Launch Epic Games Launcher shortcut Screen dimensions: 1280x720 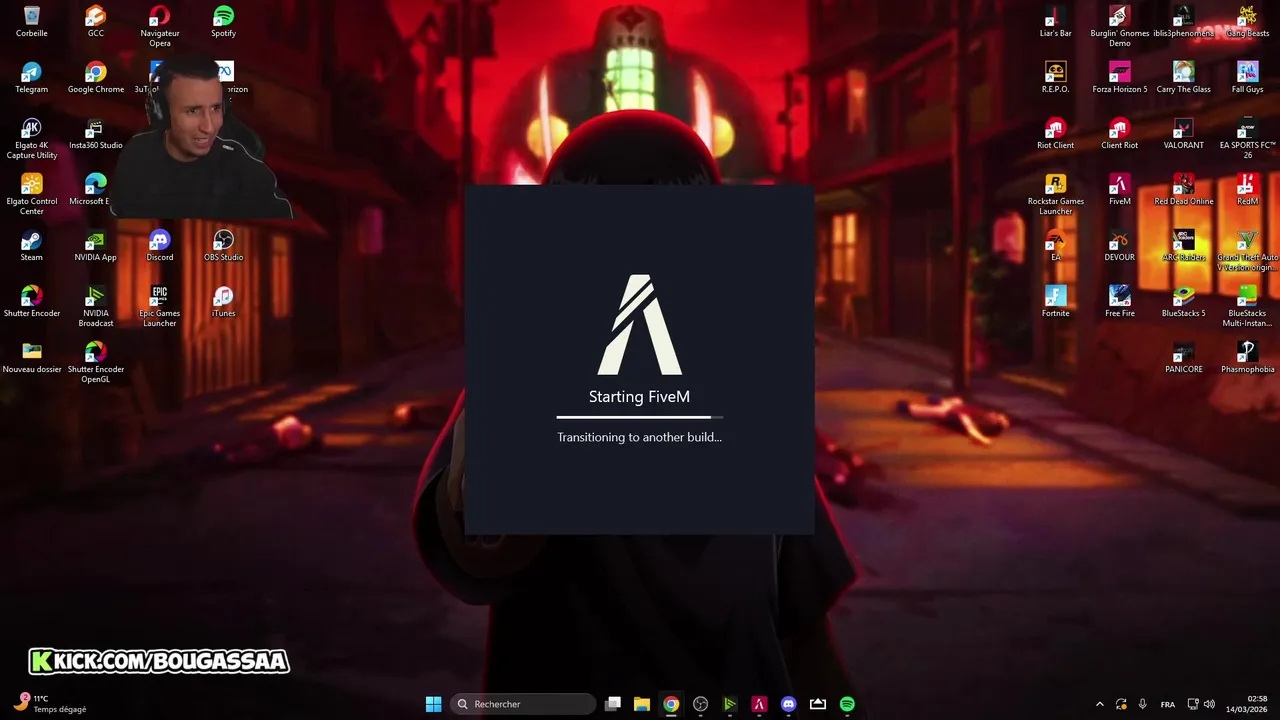click(x=160, y=307)
